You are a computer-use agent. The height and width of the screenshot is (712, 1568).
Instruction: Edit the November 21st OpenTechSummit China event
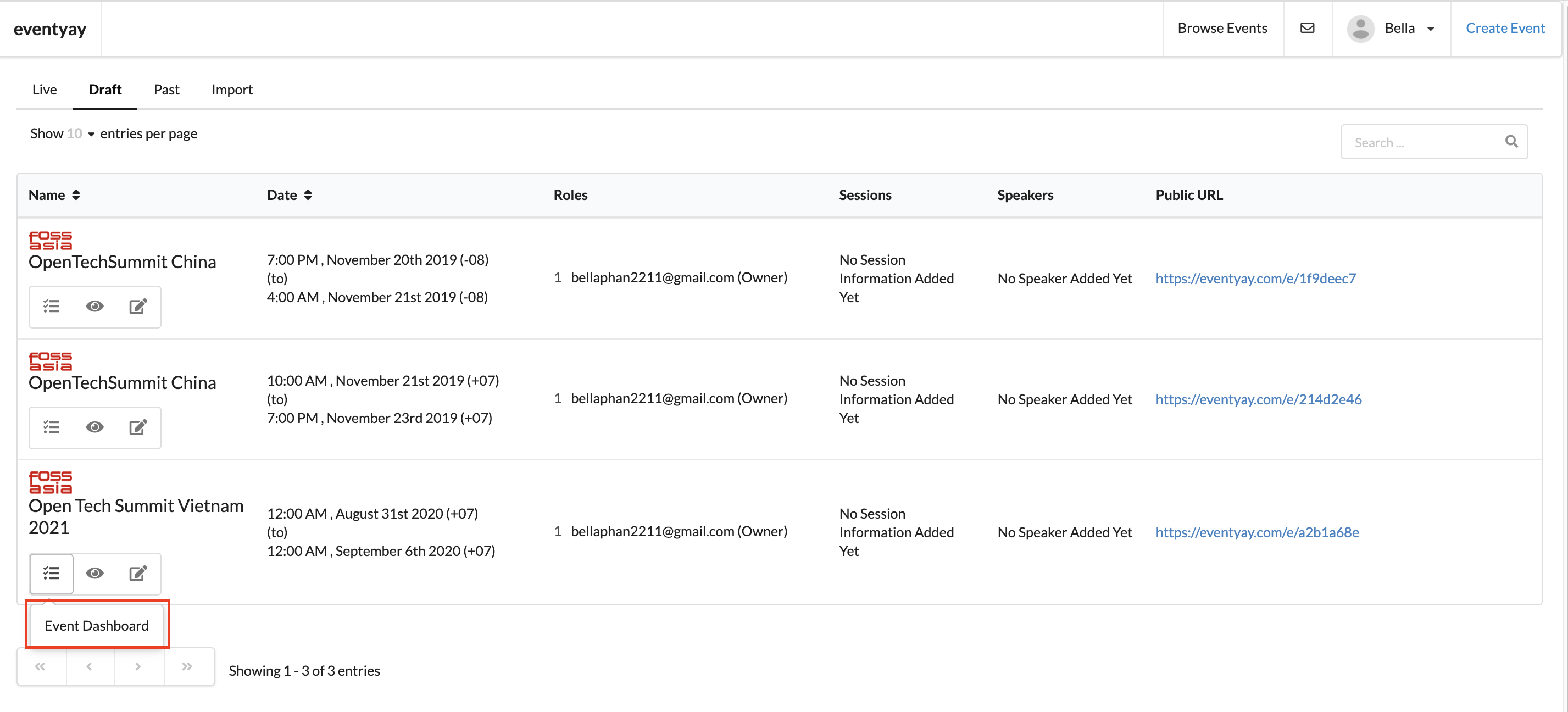138,427
